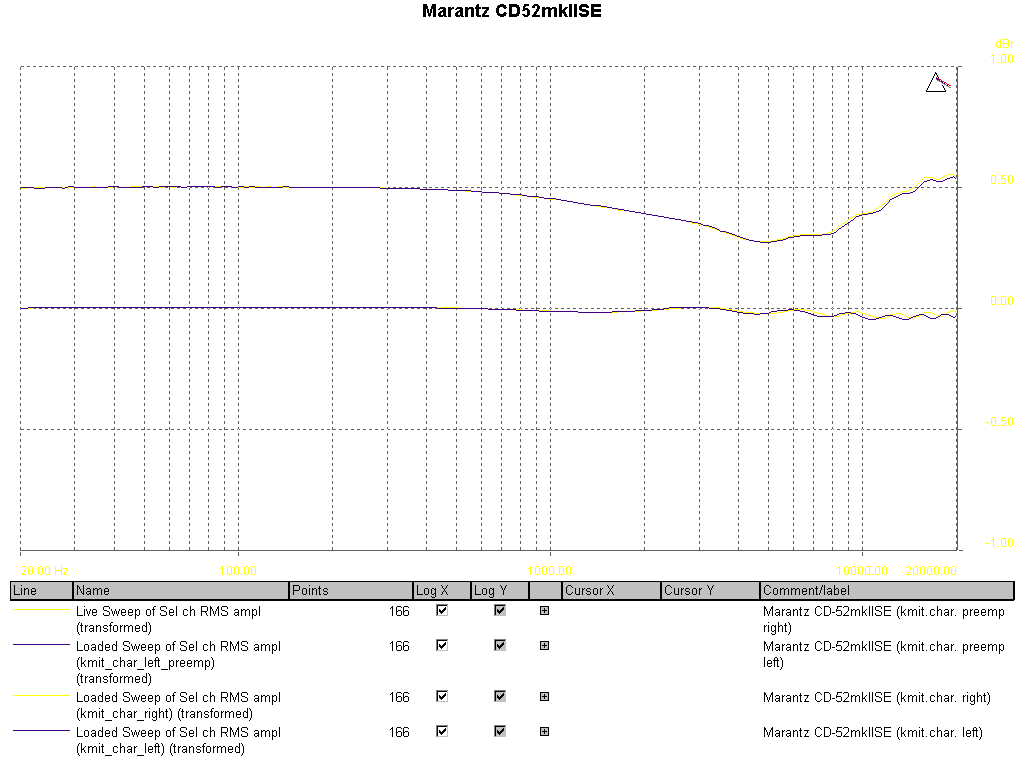This screenshot has height=769, width=1025.
Task: Click the yellow line sample for Live Sweep
Action: tap(41, 610)
